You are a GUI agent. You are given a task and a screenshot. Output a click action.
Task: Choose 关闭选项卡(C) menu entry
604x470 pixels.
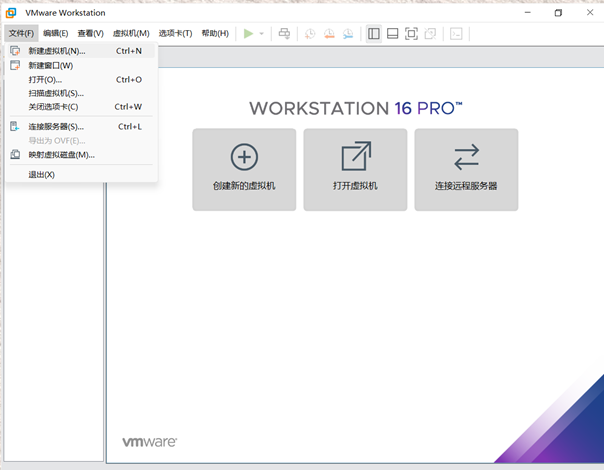tap(81, 107)
